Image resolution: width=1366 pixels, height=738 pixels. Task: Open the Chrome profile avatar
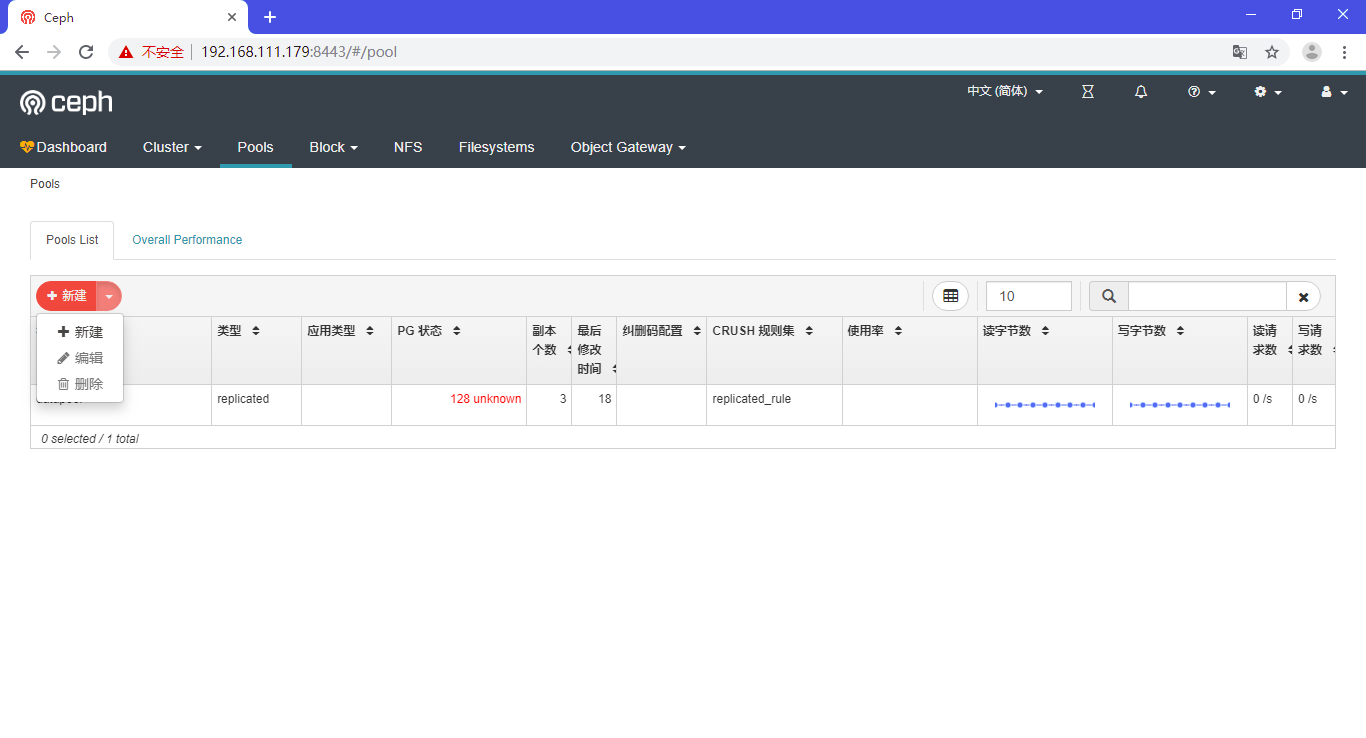coord(1312,52)
